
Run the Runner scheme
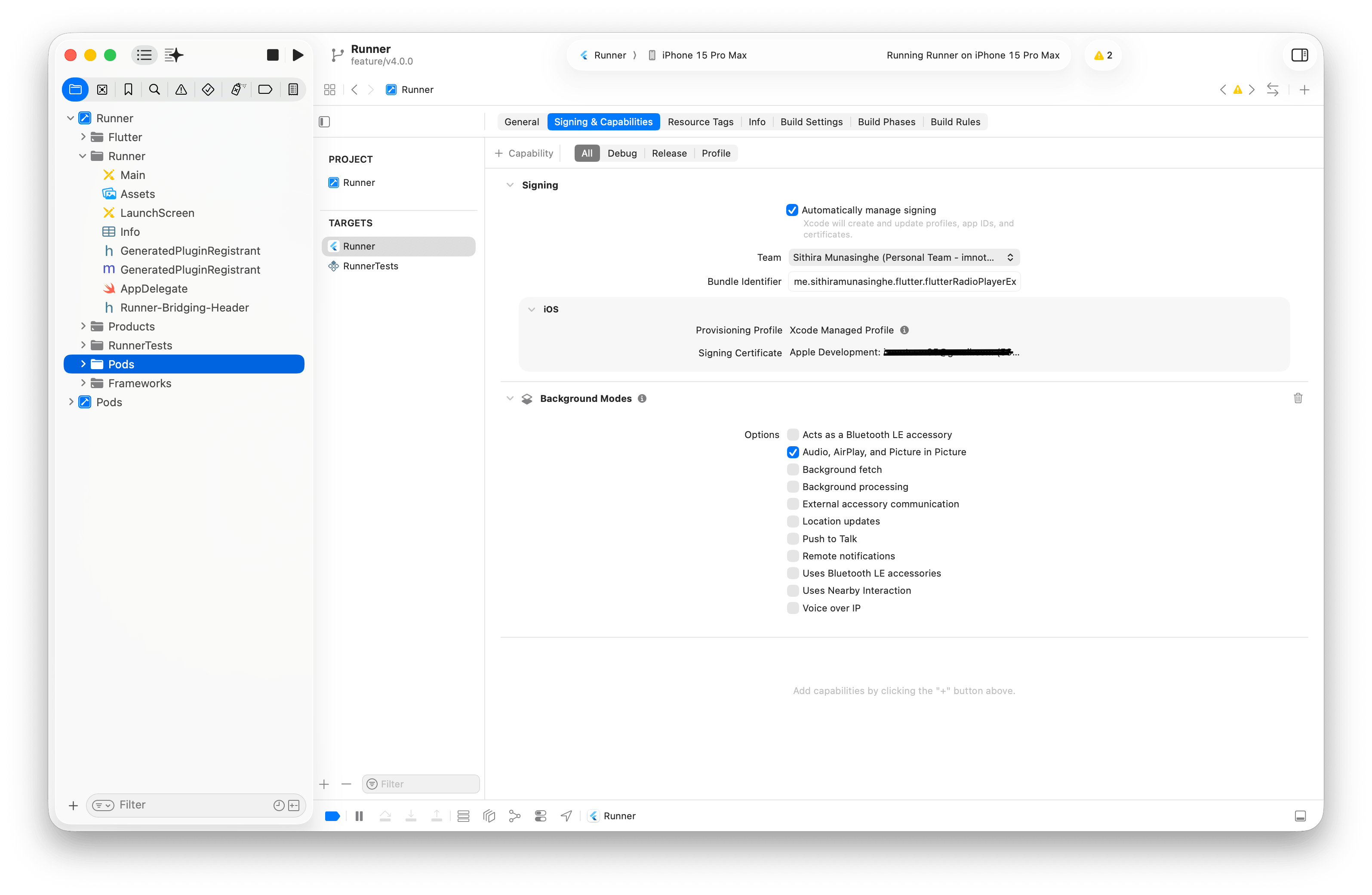tap(298, 55)
